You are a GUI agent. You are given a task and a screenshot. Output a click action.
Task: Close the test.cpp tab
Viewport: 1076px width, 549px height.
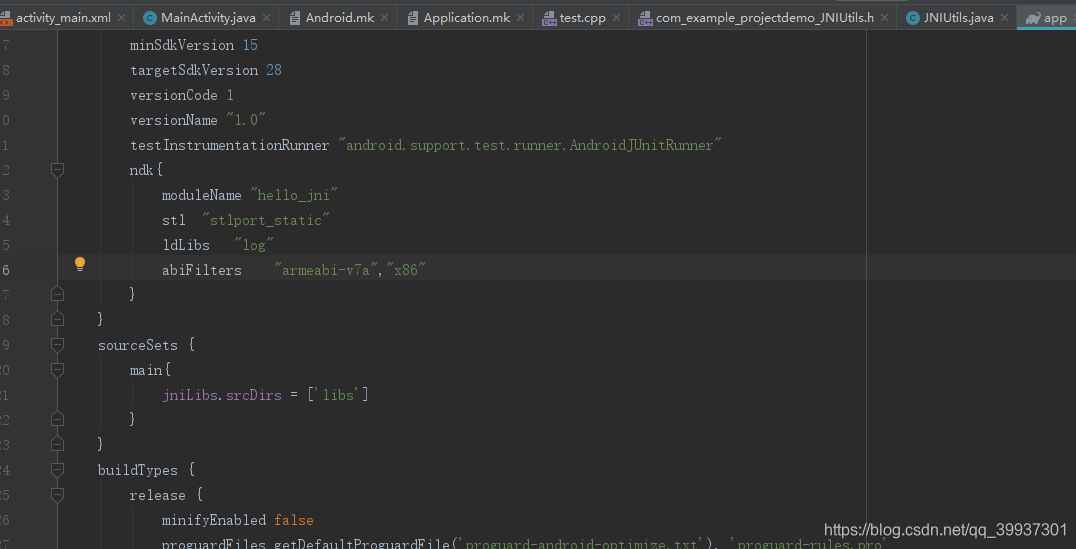616,18
